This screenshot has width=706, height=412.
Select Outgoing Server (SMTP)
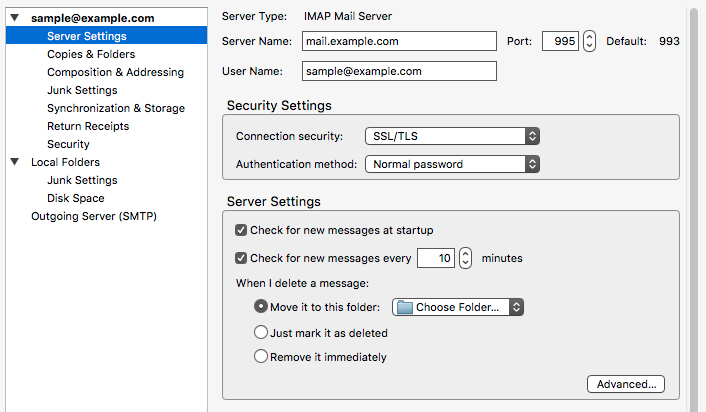[x=94, y=216]
